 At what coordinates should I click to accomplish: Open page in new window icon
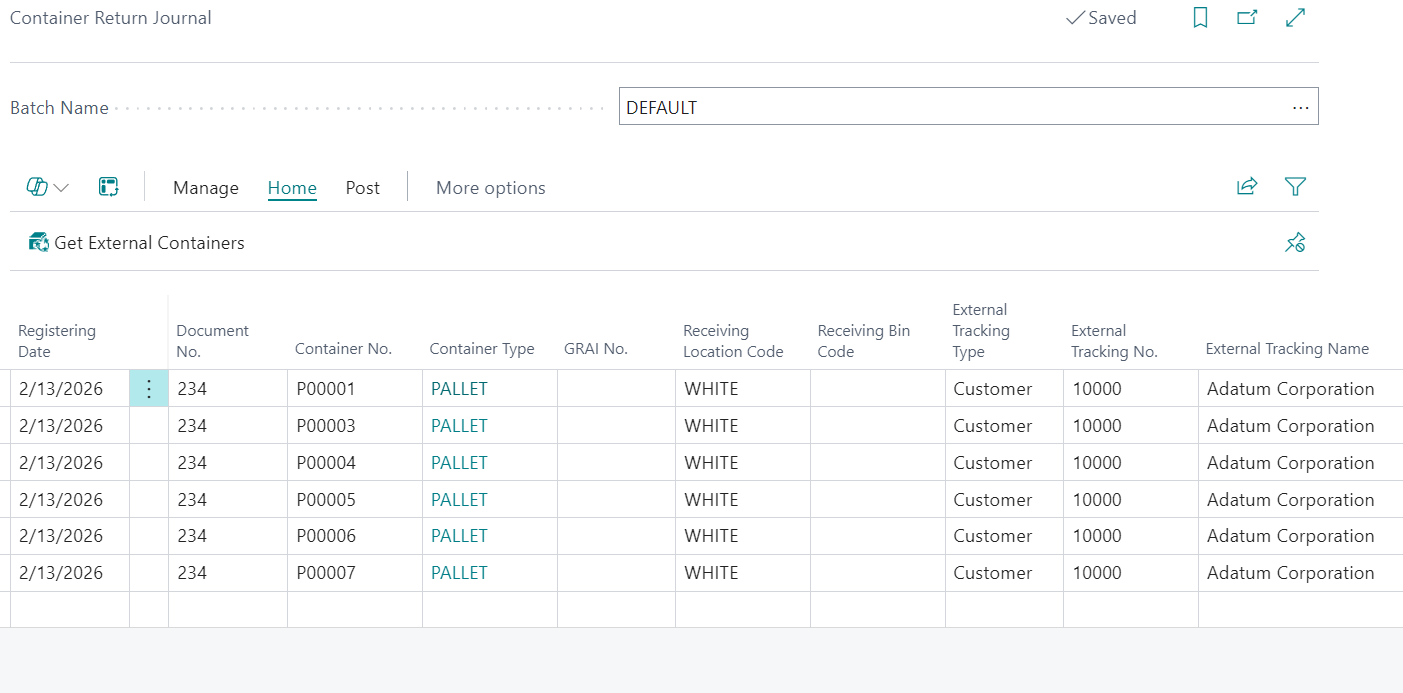point(1247,18)
